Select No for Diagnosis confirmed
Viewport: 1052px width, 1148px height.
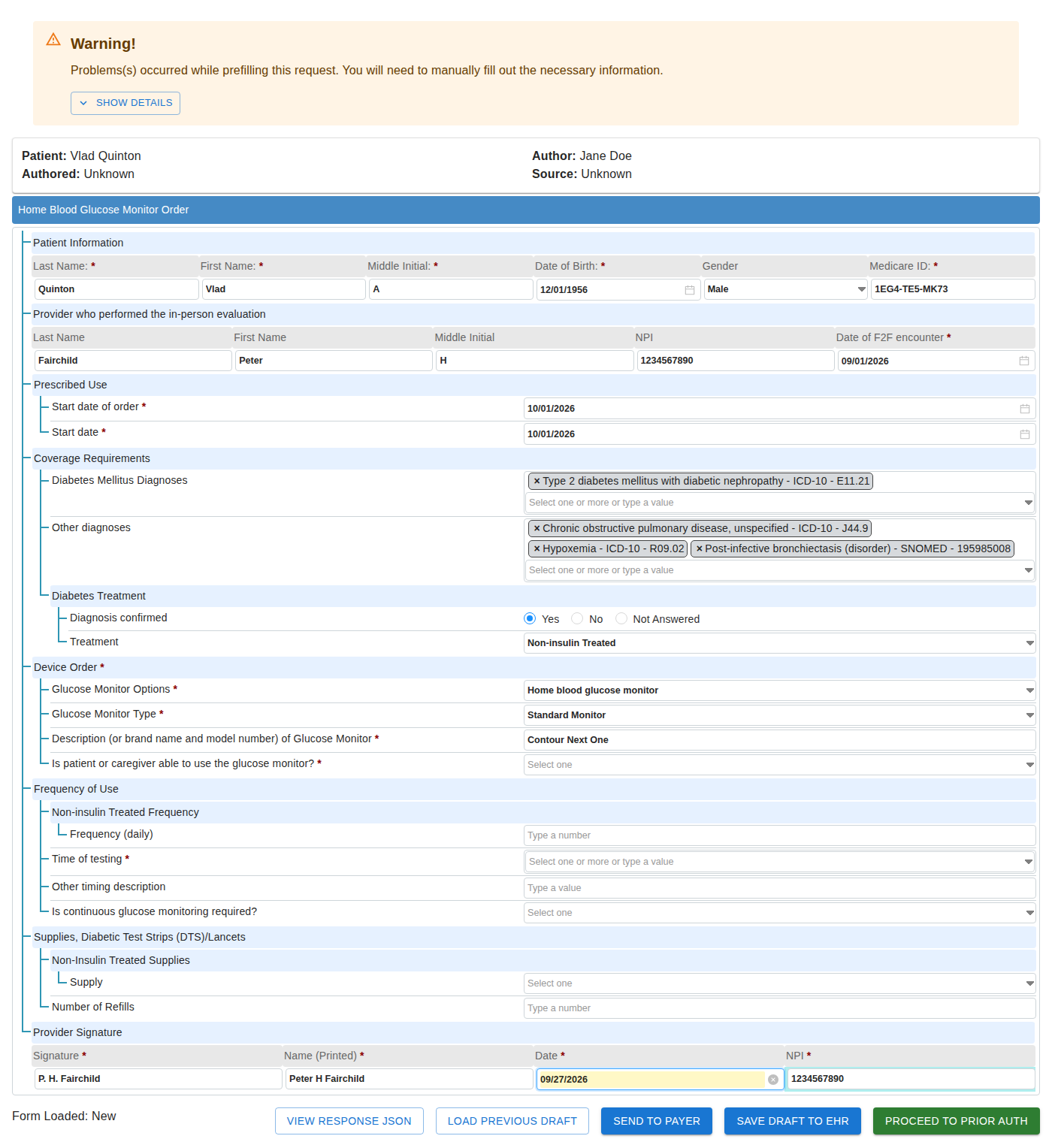click(x=577, y=618)
